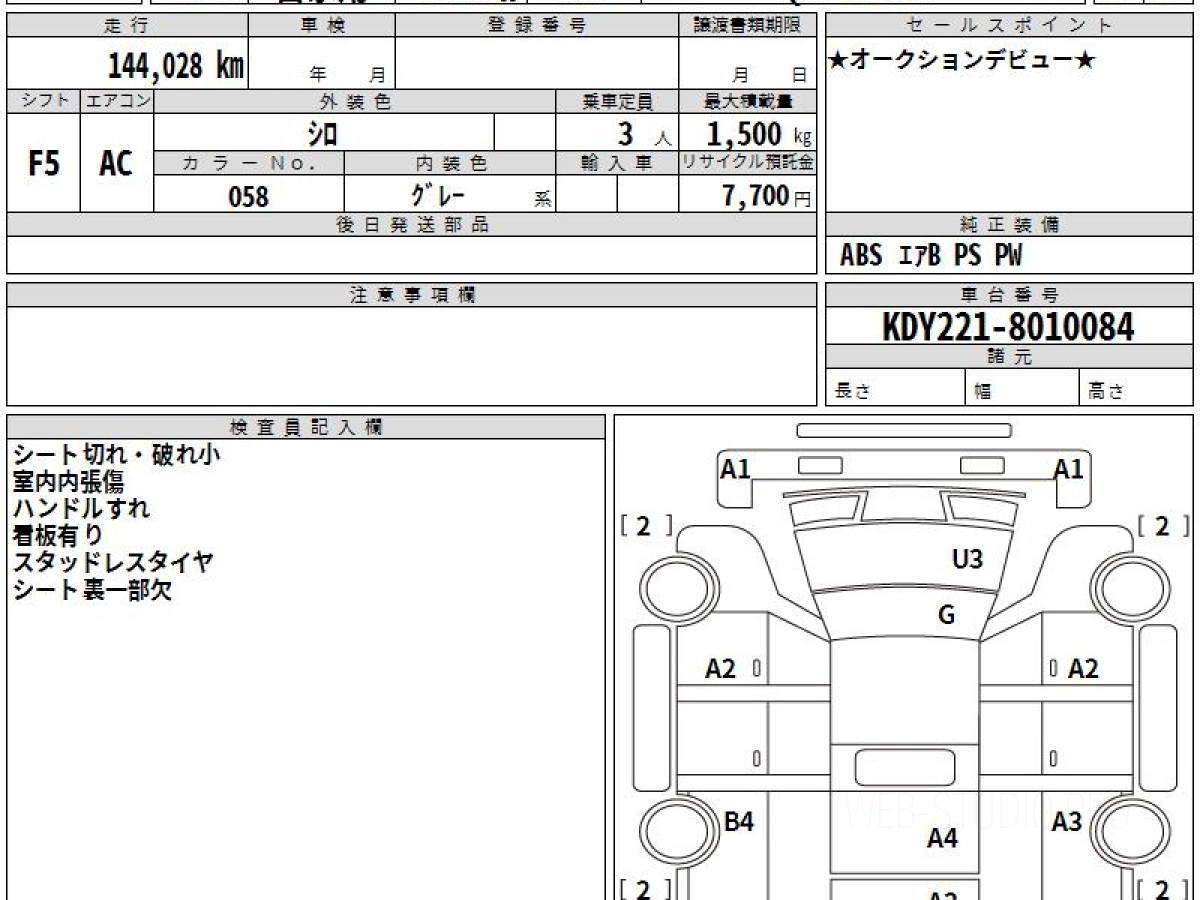
Task: Select the 登録番号 header
Action: [537, 26]
